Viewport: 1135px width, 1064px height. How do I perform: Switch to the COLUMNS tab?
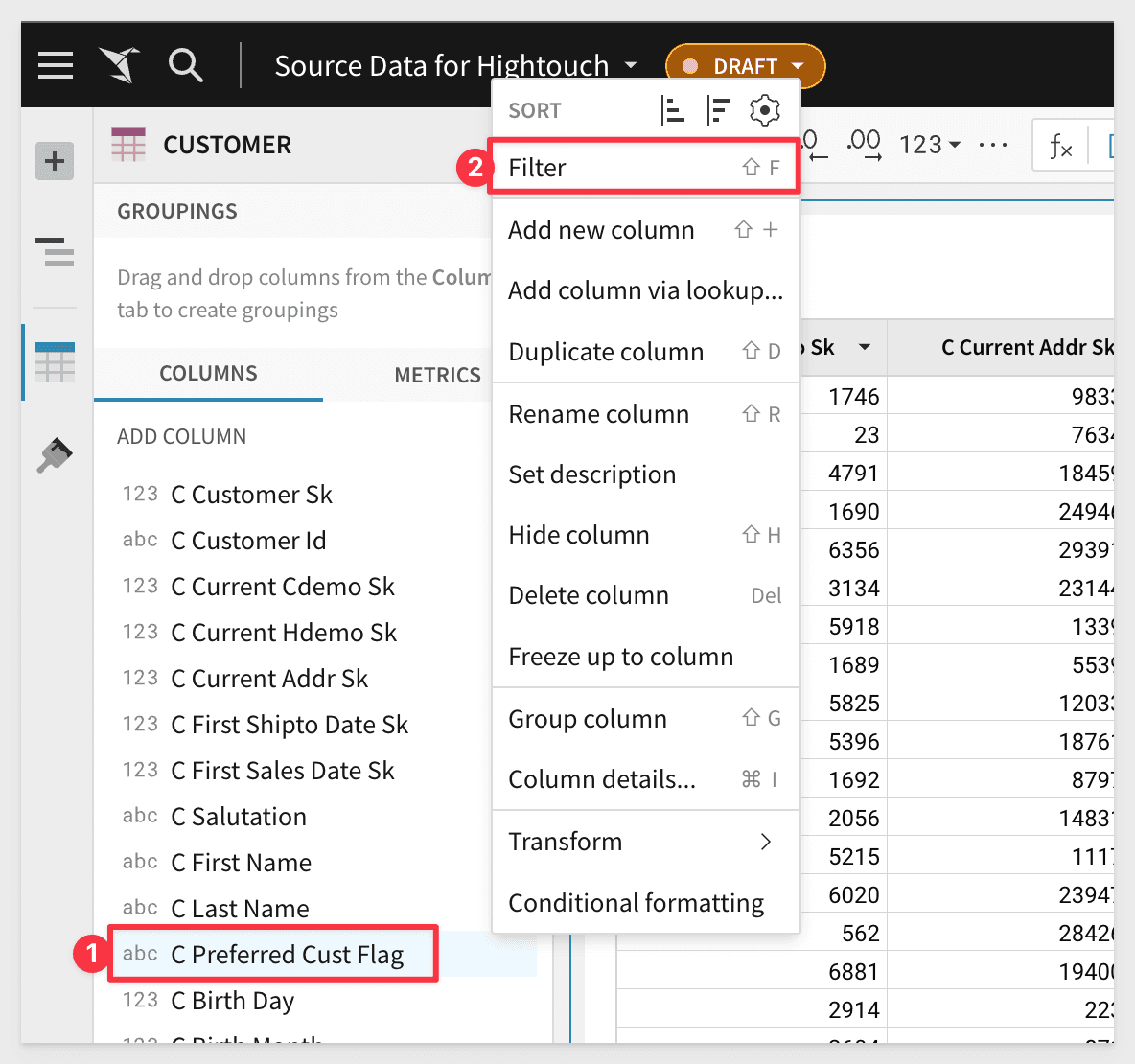[x=208, y=374]
